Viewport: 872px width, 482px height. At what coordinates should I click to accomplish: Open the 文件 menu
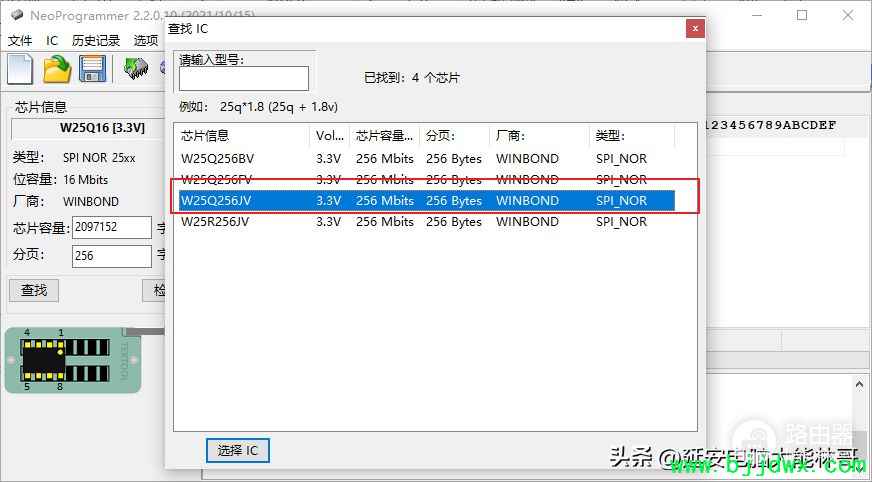pos(20,41)
